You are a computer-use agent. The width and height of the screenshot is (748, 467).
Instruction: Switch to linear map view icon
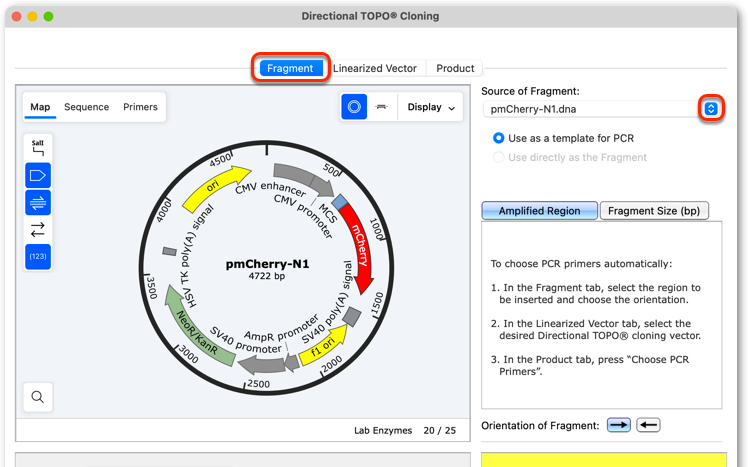381,107
